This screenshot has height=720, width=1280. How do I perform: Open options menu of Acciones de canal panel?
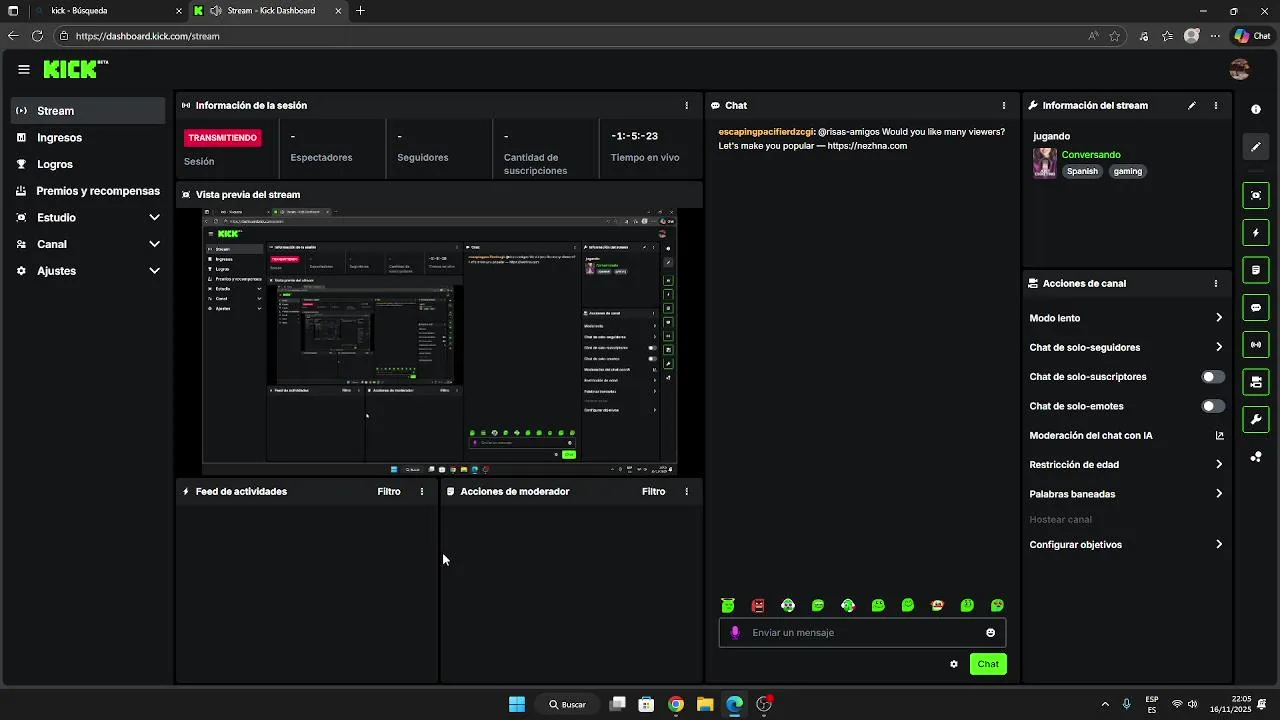coord(1216,283)
